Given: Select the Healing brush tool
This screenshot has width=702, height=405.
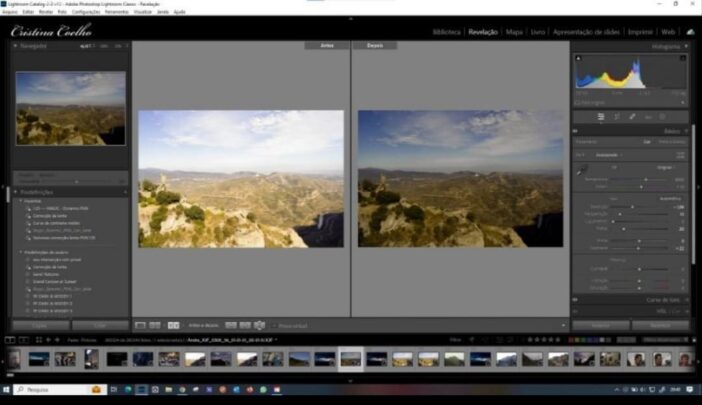Looking at the screenshot, I should point(632,117).
